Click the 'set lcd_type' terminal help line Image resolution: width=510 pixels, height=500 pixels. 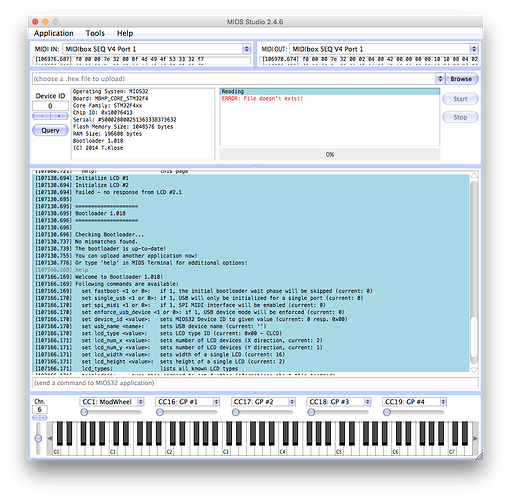coord(182,333)
